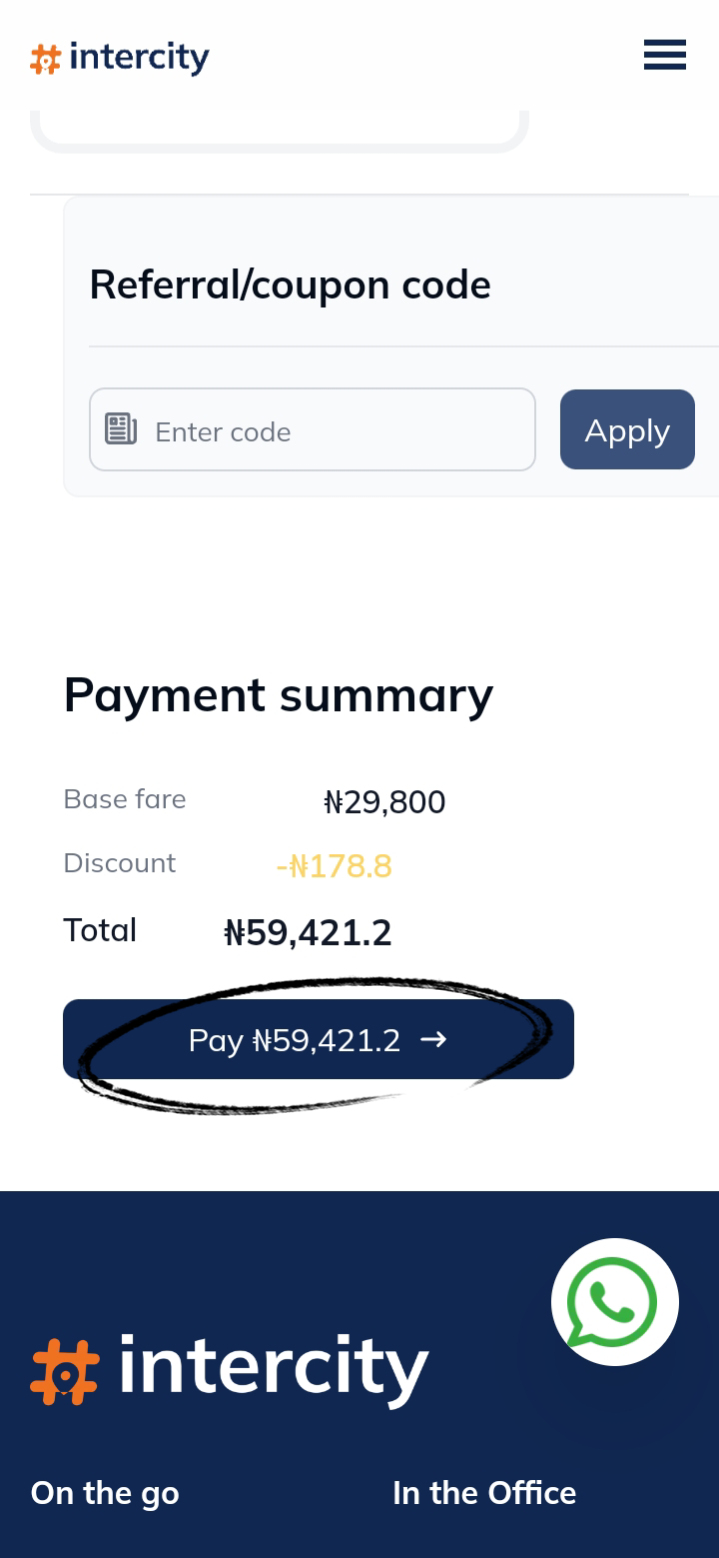Click the orange hashtag header emblem

[45, 59]
